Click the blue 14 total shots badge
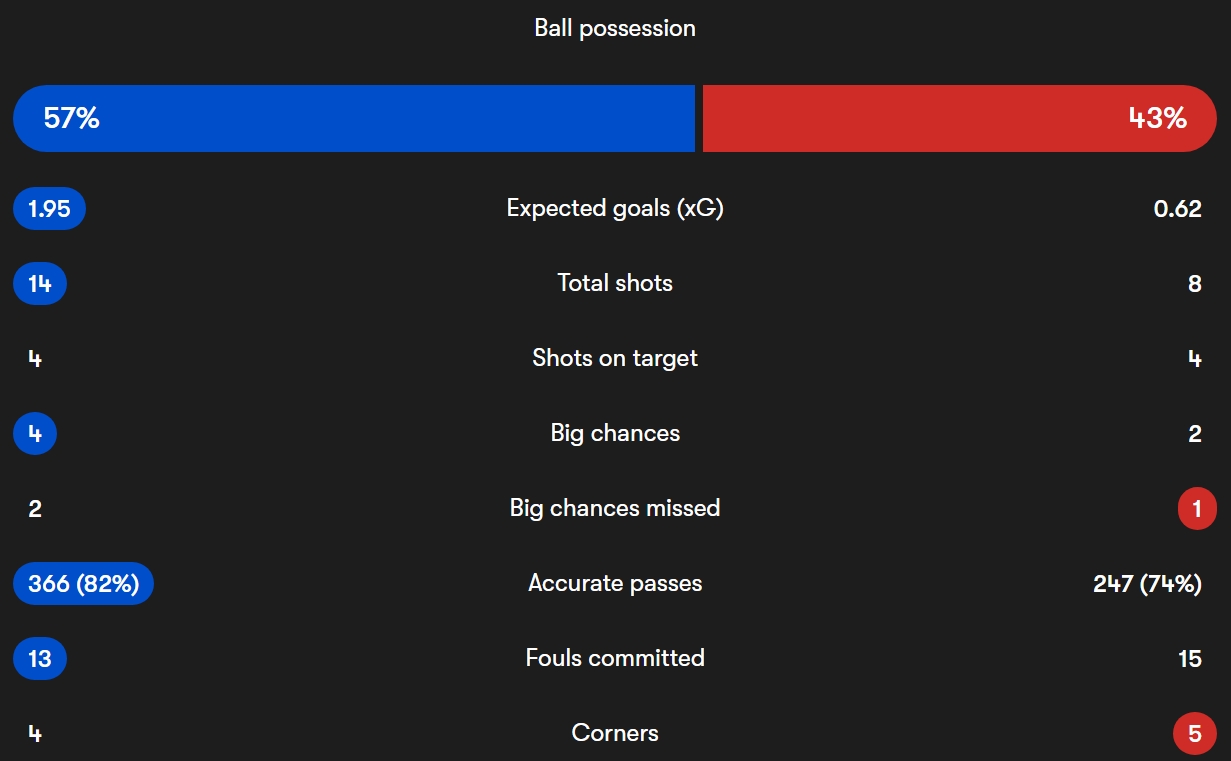Image resolution: width=1231 pixels, height=761 pixels. 40,284
